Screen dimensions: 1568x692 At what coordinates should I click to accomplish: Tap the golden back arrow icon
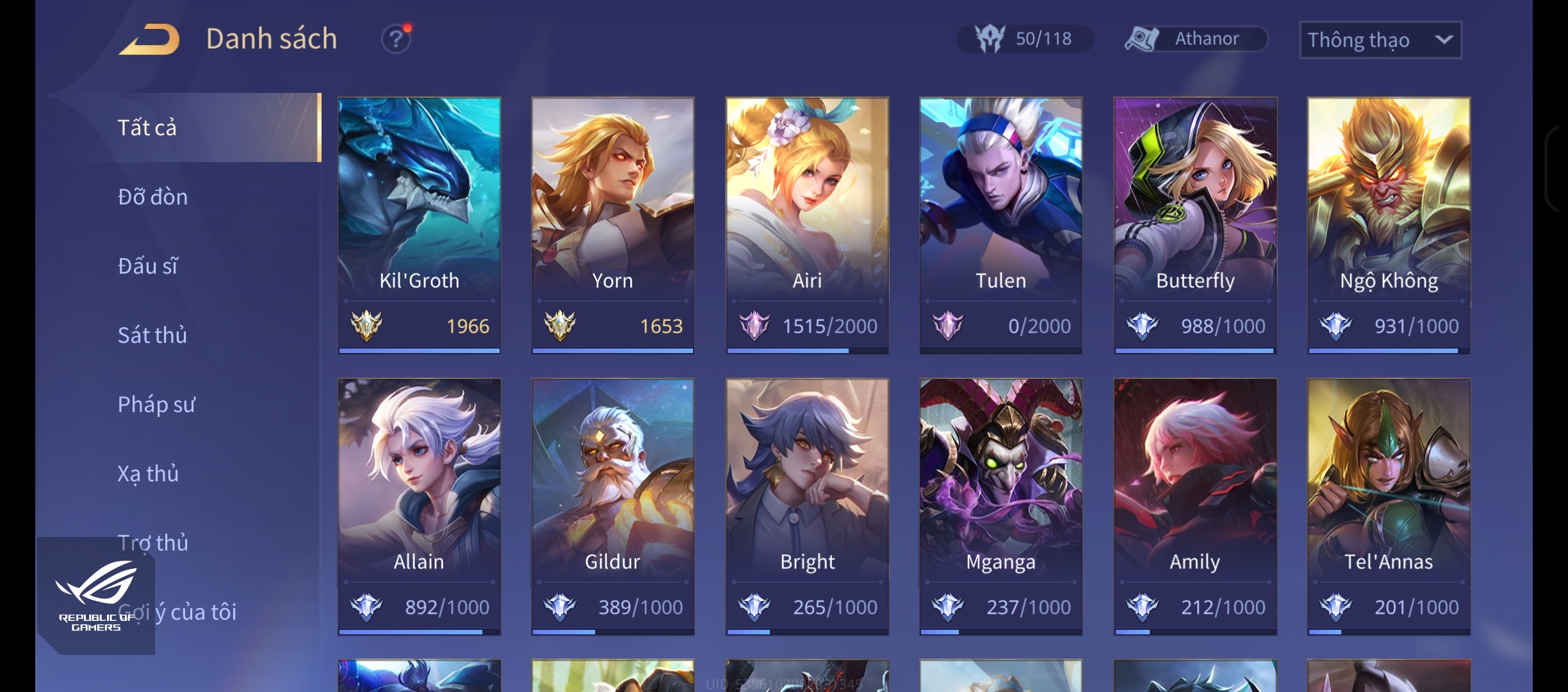pos(149,39)
